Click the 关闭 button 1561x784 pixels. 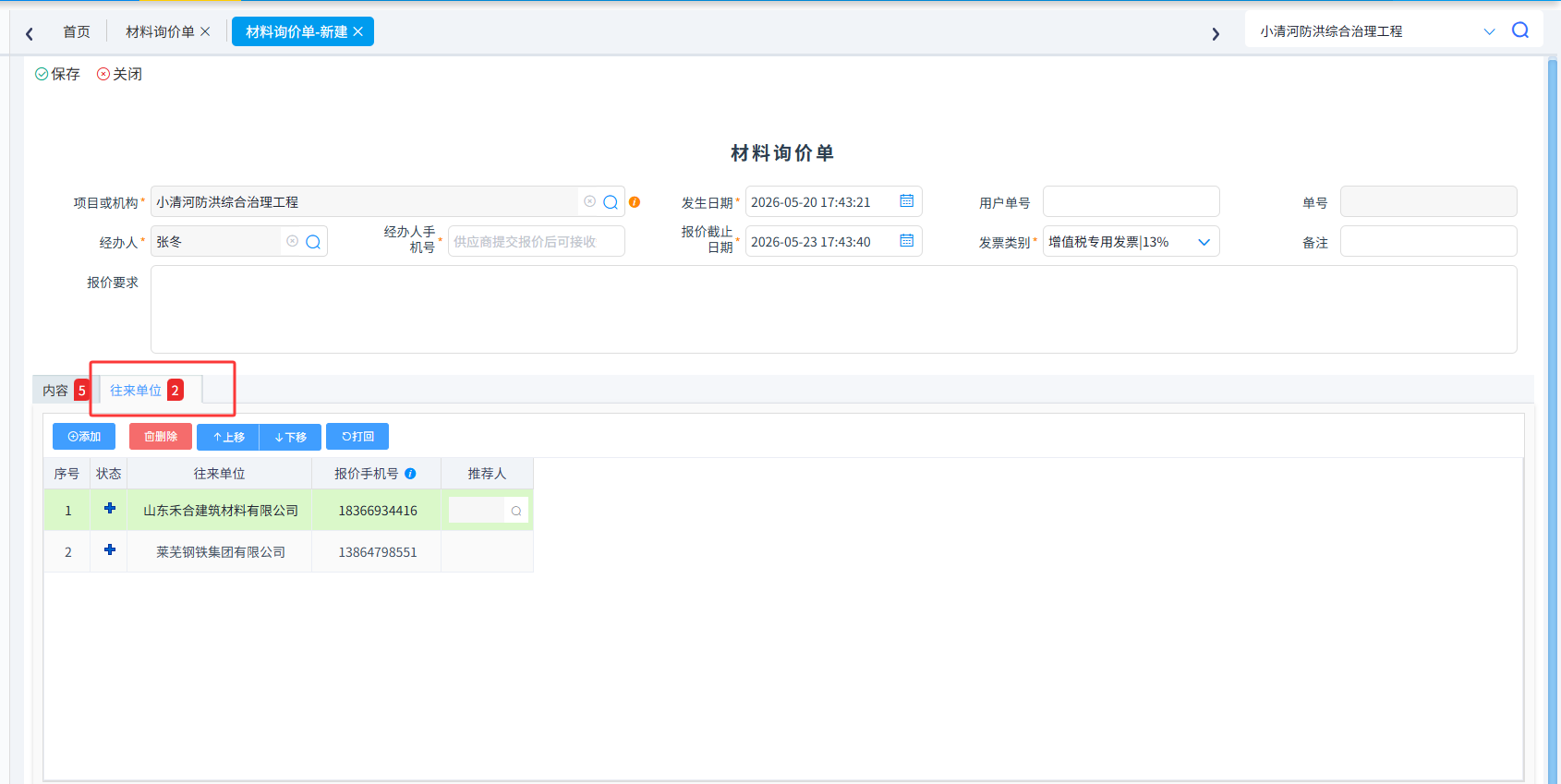[119, 74]
